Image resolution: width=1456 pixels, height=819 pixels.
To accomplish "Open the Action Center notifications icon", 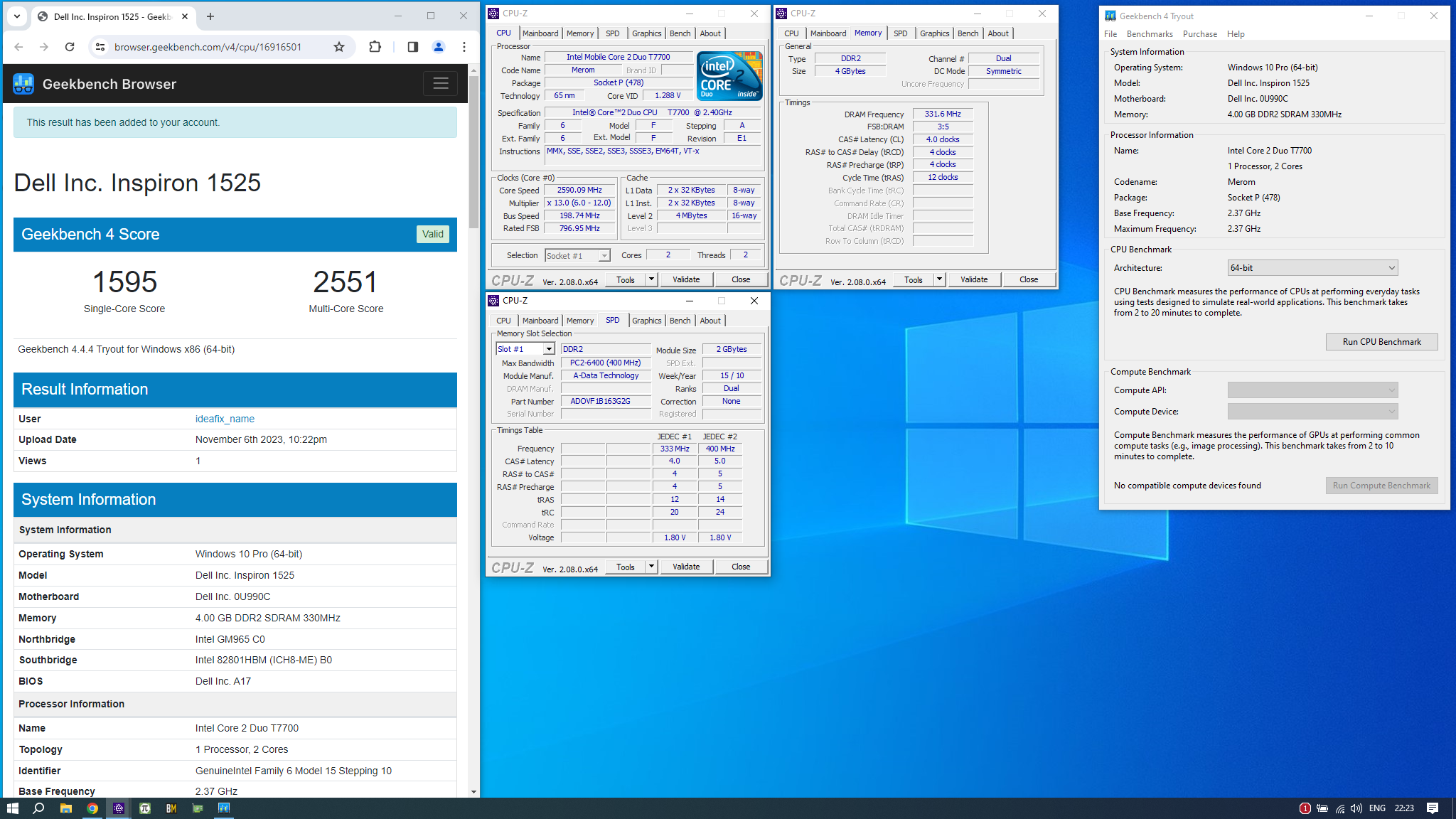I will pos(1433,808).
